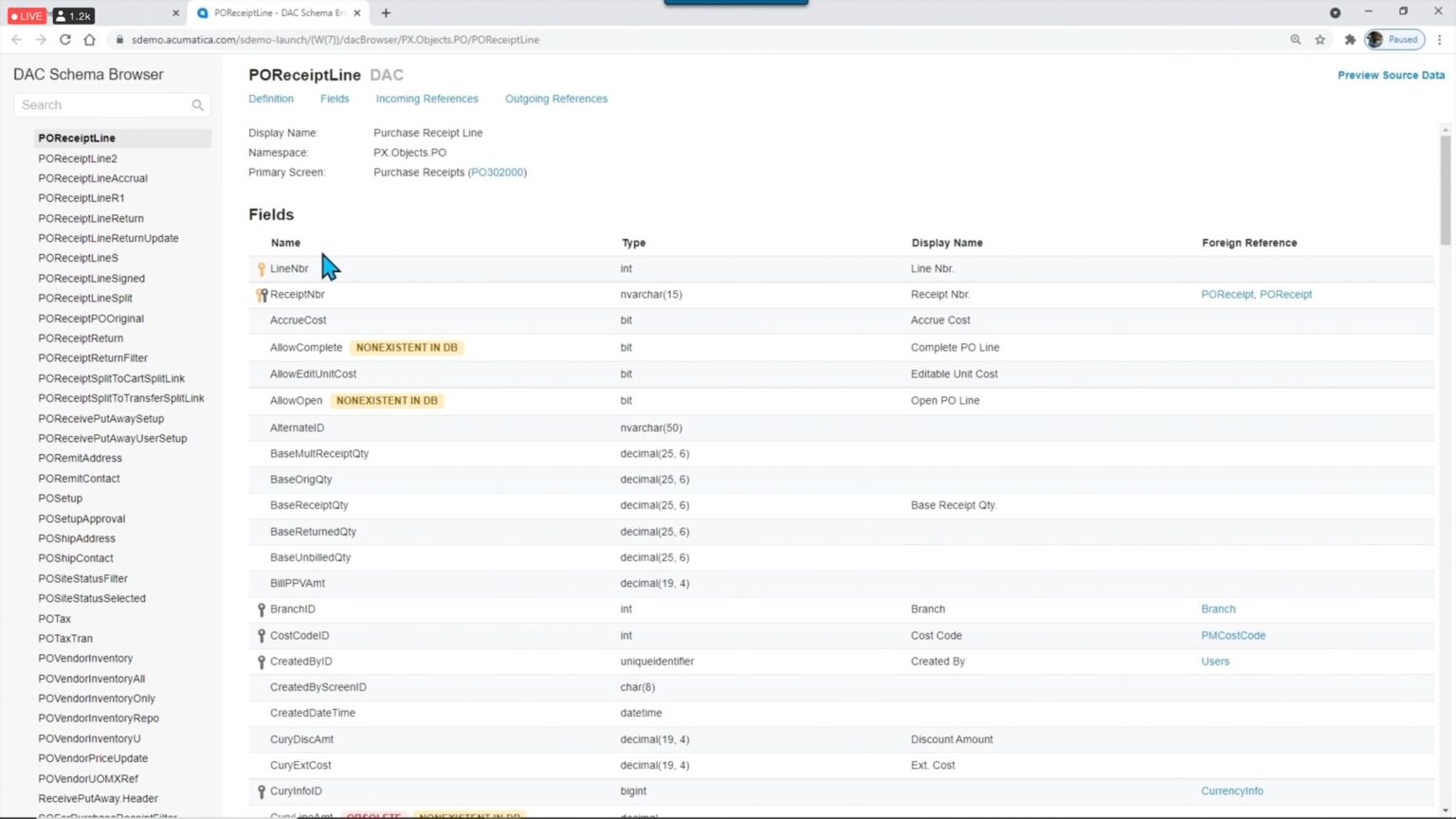Click inside the DAC schema search field
Screen dimensions: 1456x819
(104, 104)
